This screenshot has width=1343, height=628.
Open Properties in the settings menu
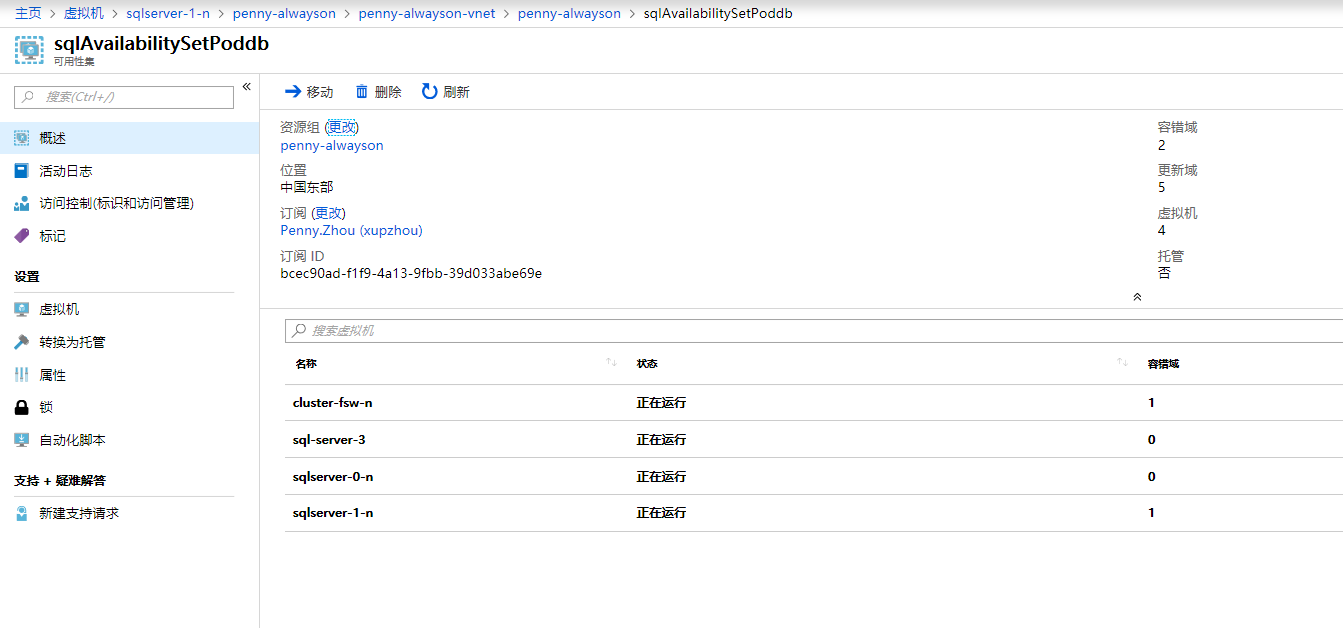[52, 375]
